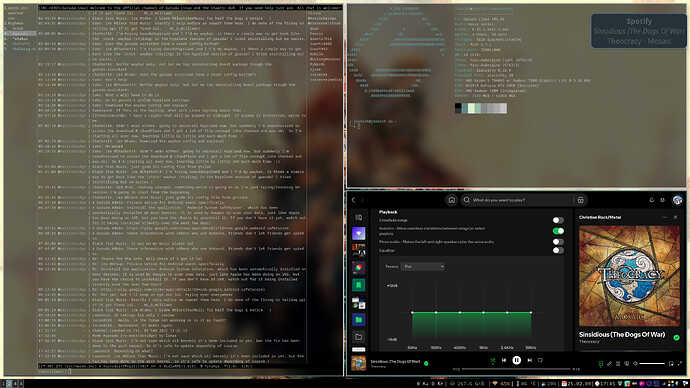Open Spotify user profile avatar

click(677, 200)
